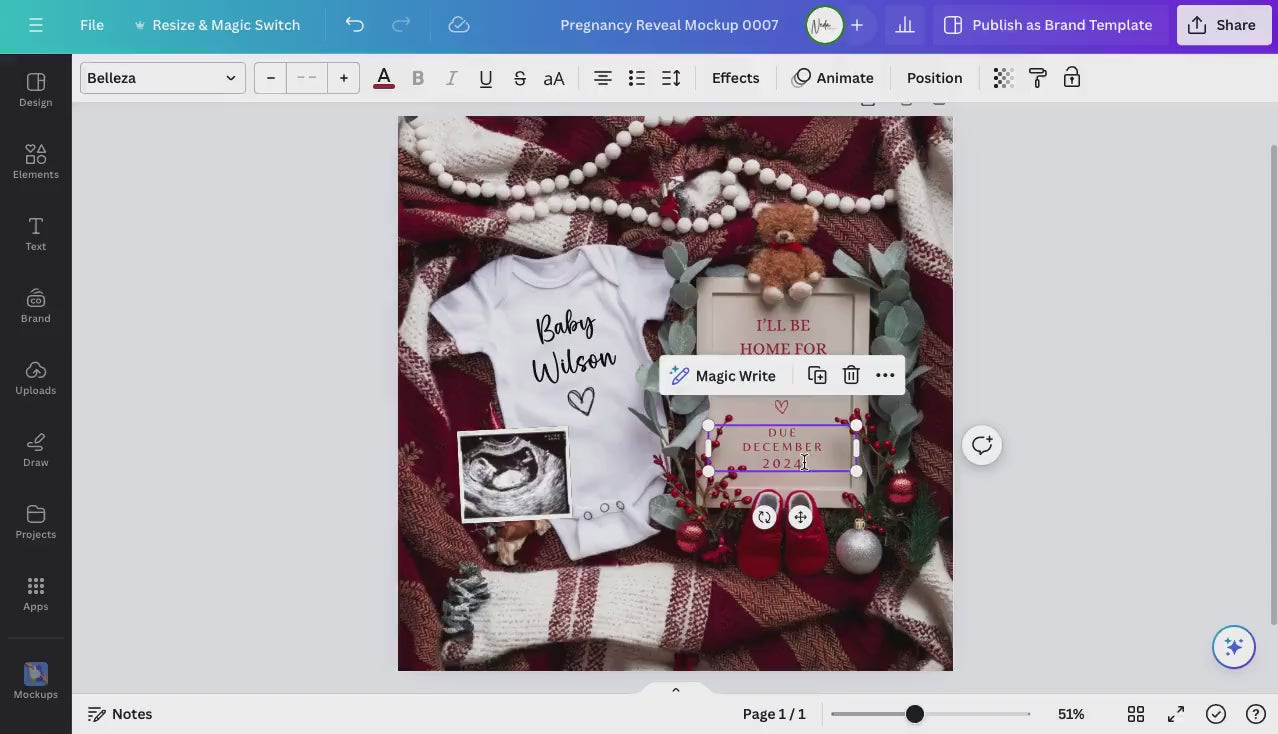Open the Elements panel
Viewport: 1278px width, 734px height.
click(36, 162)
